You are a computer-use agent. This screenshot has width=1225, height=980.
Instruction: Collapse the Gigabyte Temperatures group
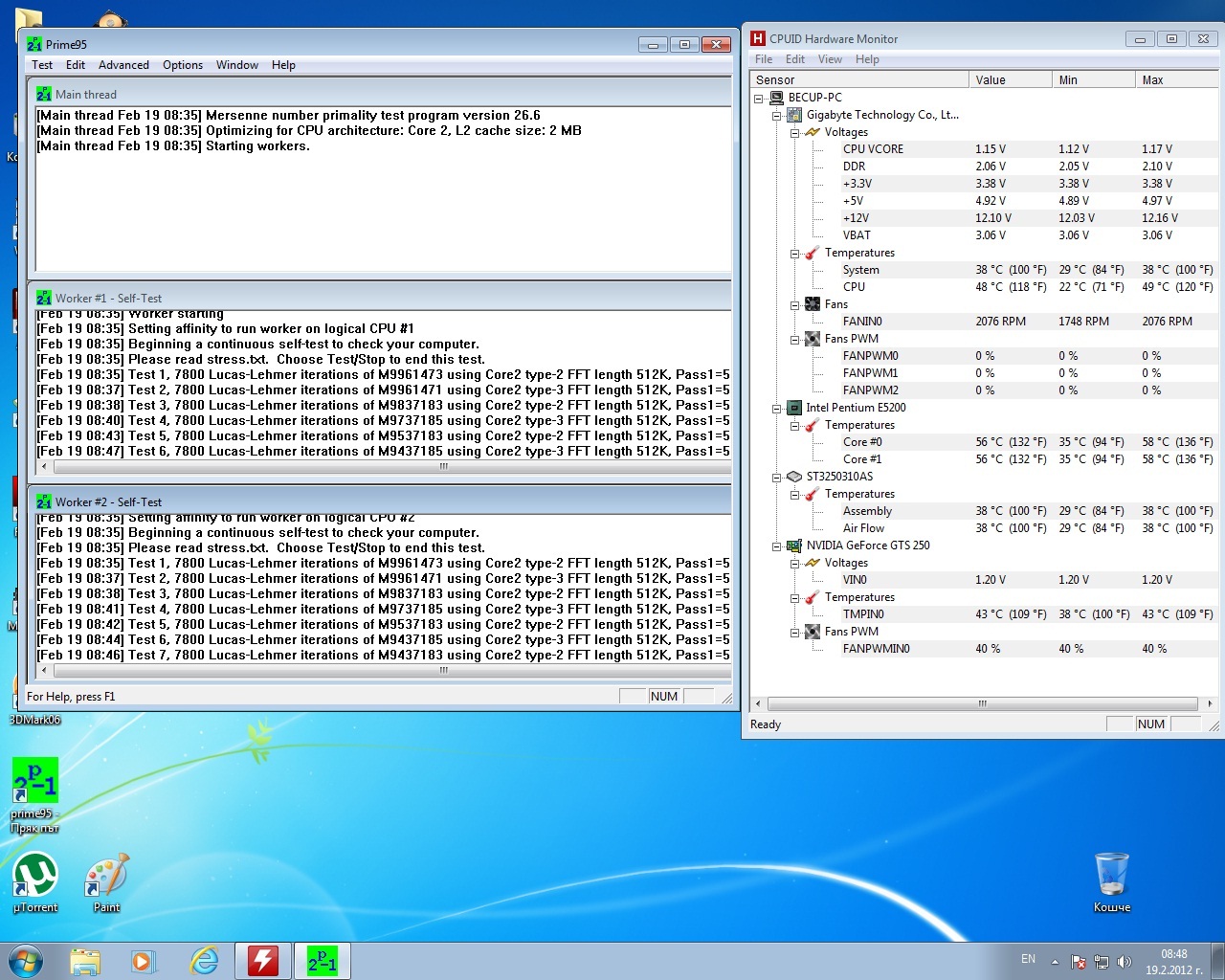pyautogui.click(x=795, y=253)
